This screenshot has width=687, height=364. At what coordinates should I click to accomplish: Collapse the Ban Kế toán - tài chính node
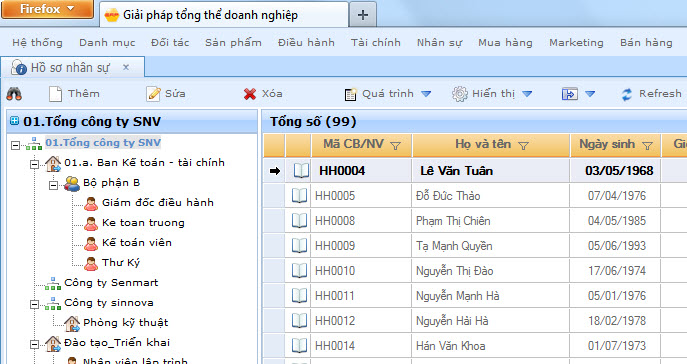[x=34, y=165]
